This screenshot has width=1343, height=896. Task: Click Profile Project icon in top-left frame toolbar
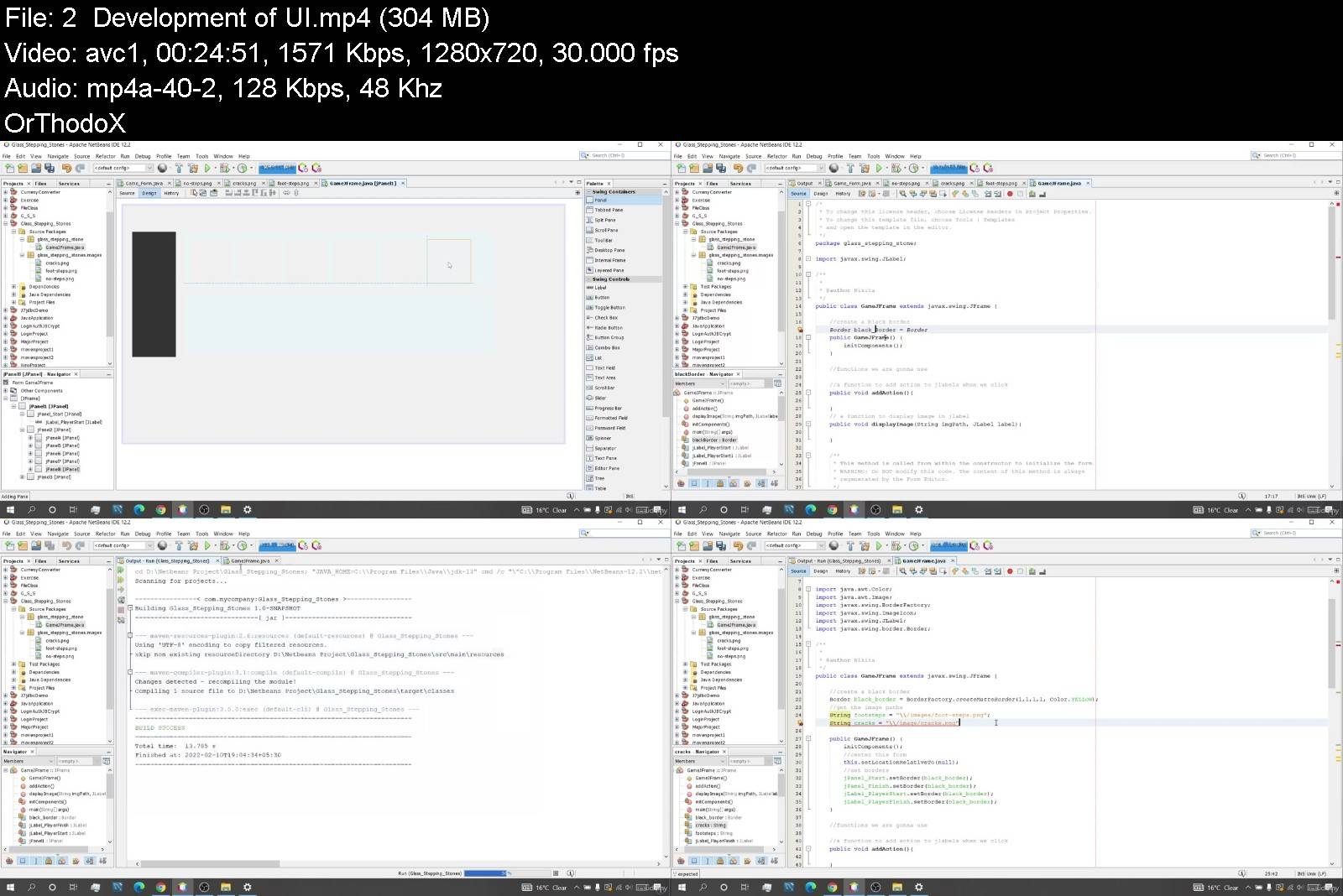pyautogui.click(x=243, y=169)
